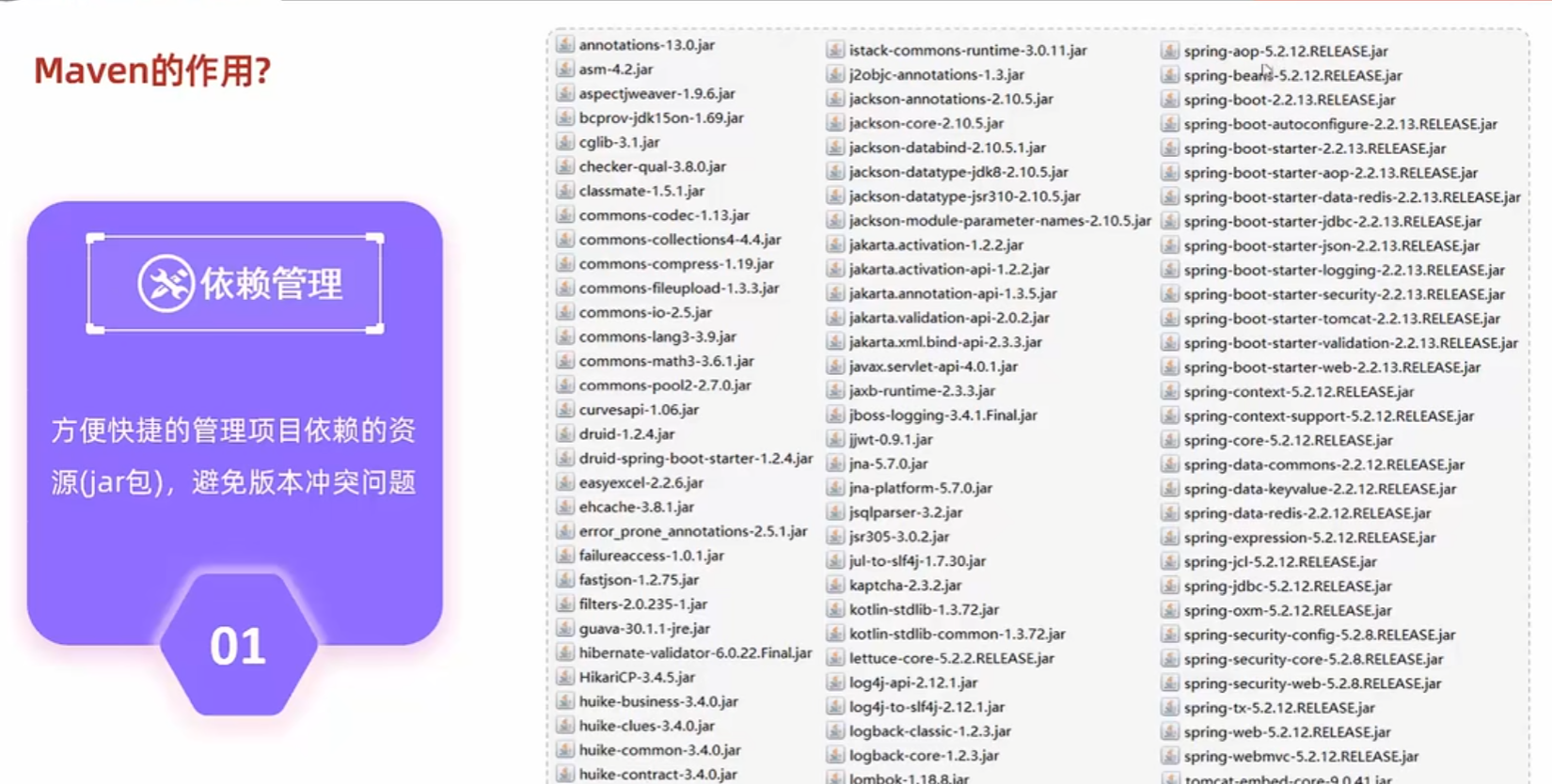Click the jar icon beside log4j-api-2.12.1.jar
Image resolution: width=1552 pixels, height=784 pixels.
point(835,682)
